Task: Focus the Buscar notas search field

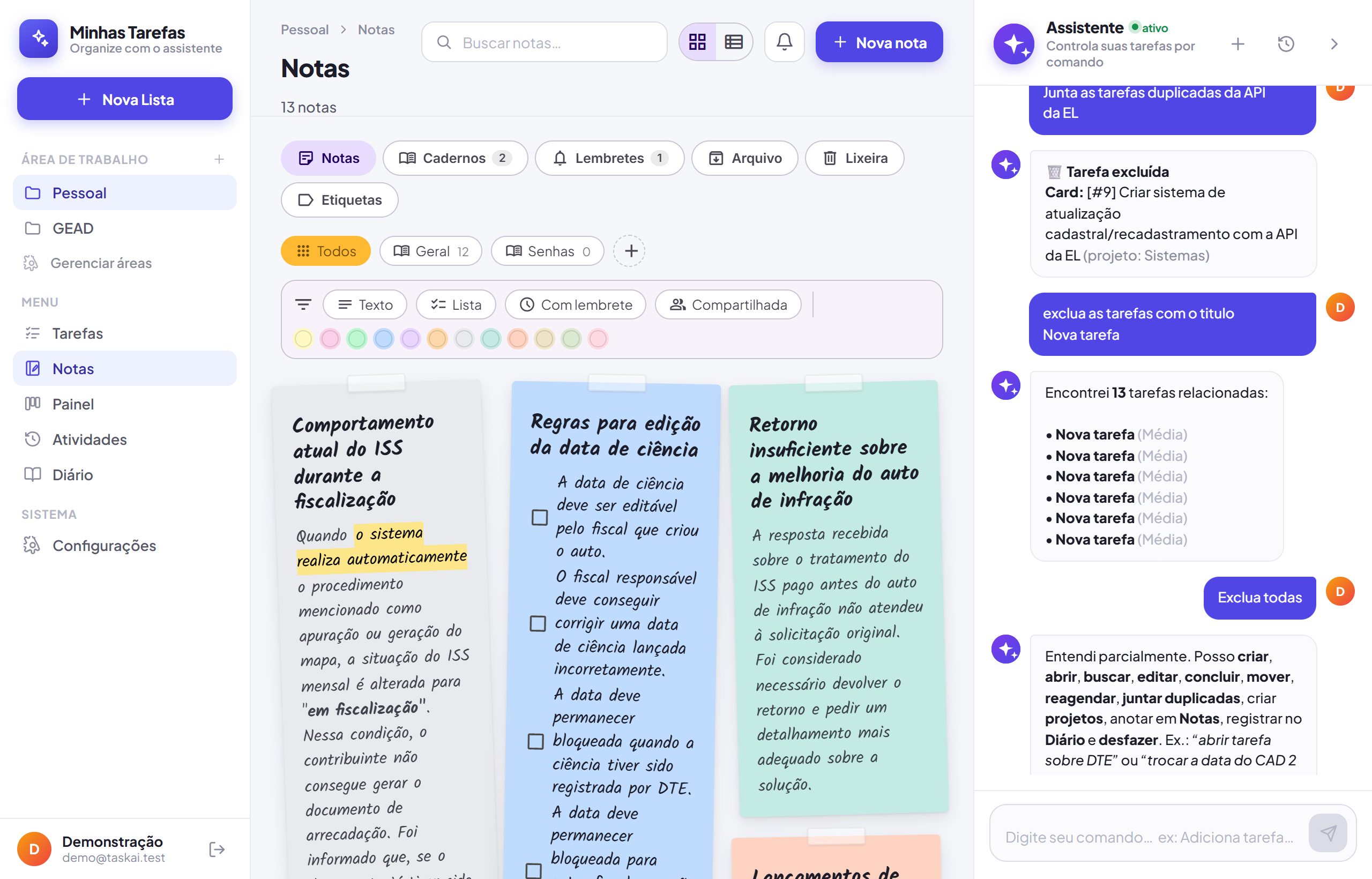Action: click(545, 42)
